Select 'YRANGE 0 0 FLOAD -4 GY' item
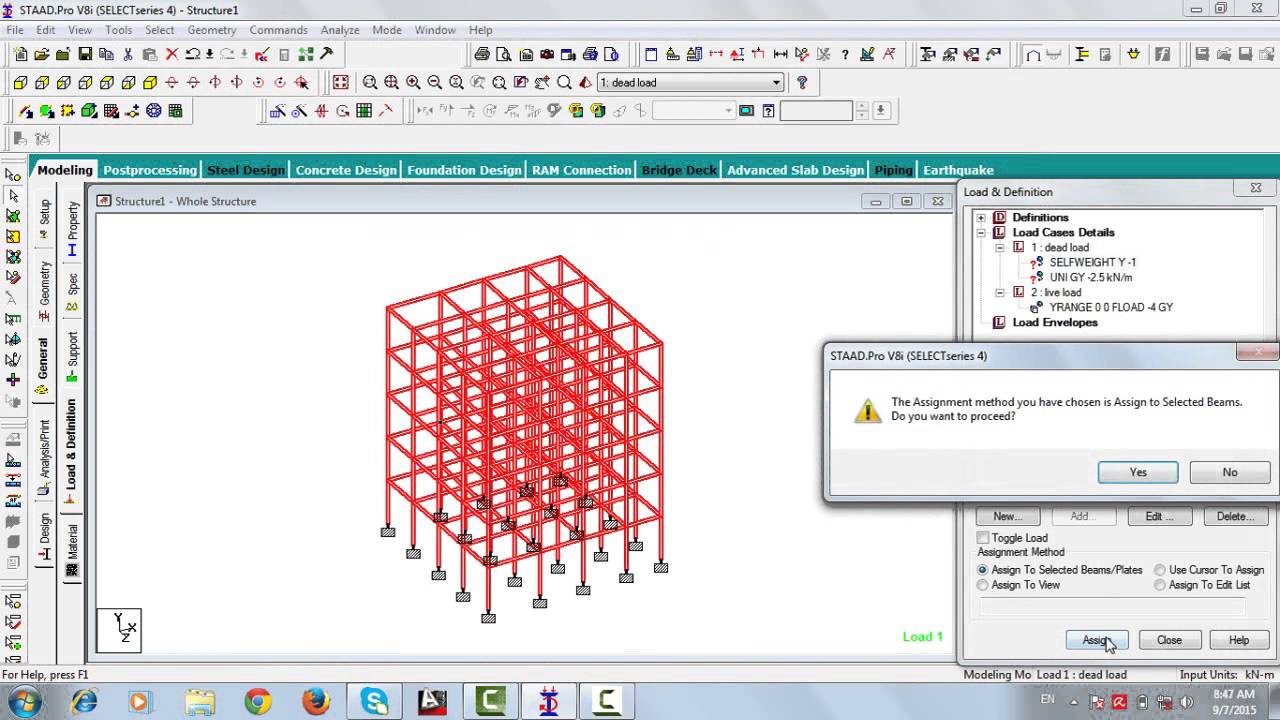Screen dimensions: 1280x720 click(1111, 308)
